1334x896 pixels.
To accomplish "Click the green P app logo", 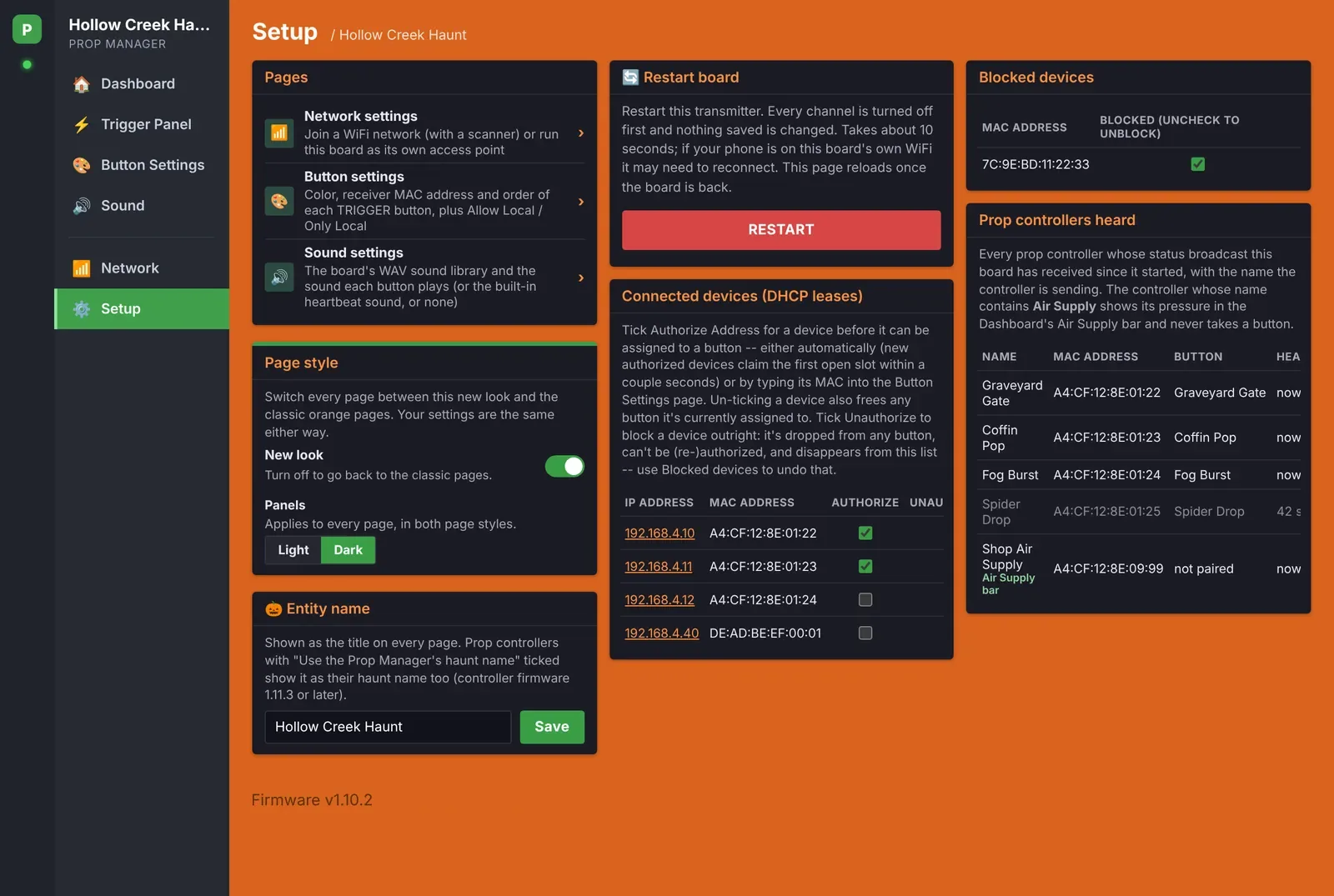I will [27, 29].
